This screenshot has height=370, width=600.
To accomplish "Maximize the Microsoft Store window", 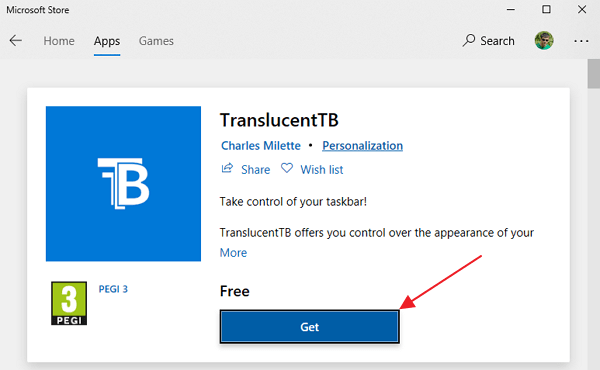I will point(546,9).
